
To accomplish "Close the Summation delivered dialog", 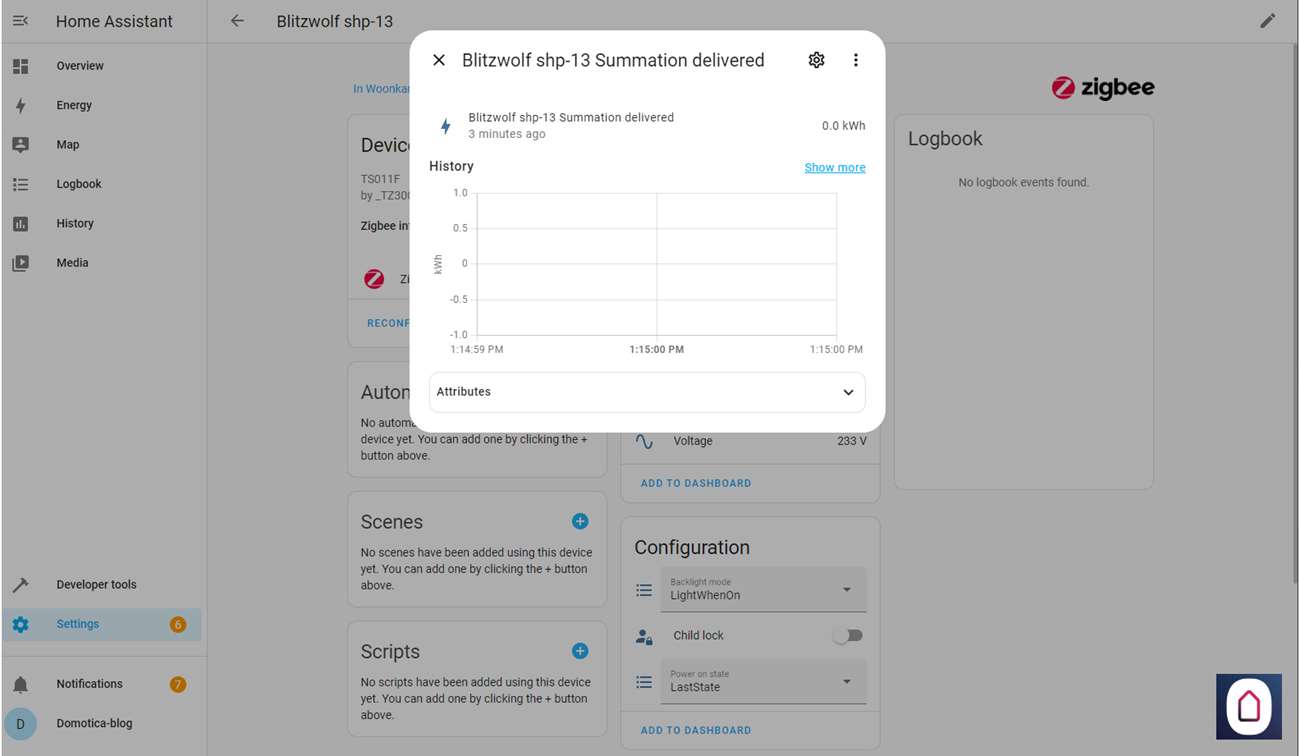I will tap(439, 60).
